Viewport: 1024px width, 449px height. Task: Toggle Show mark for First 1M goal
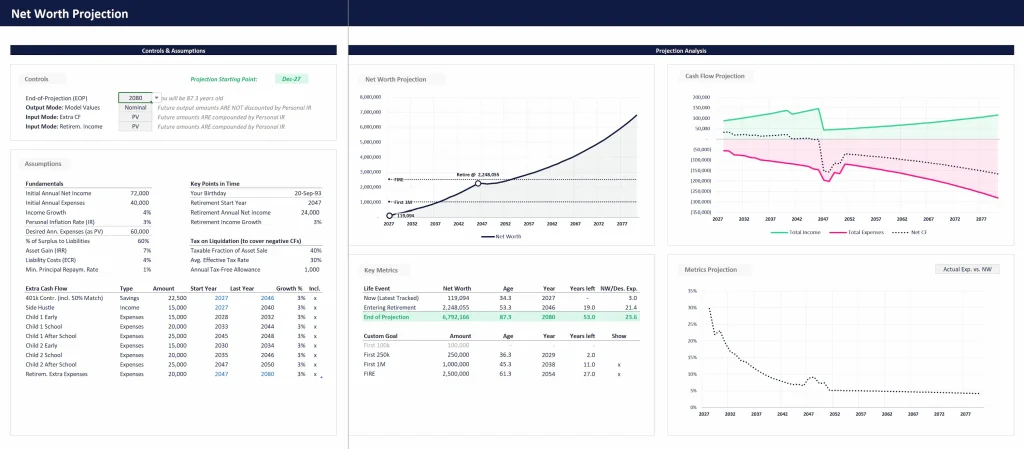619,365
